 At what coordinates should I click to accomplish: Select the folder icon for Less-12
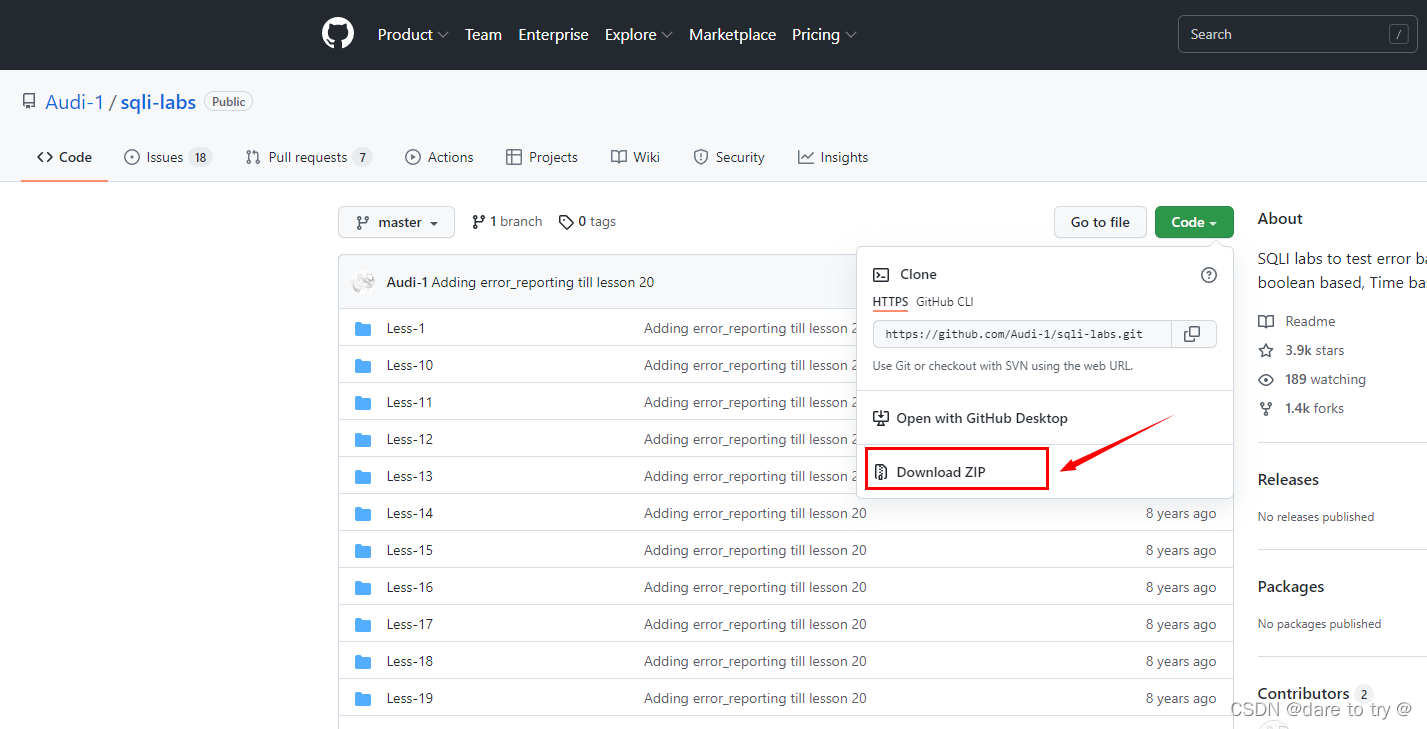pyautogui.click(x=363, y=440)
